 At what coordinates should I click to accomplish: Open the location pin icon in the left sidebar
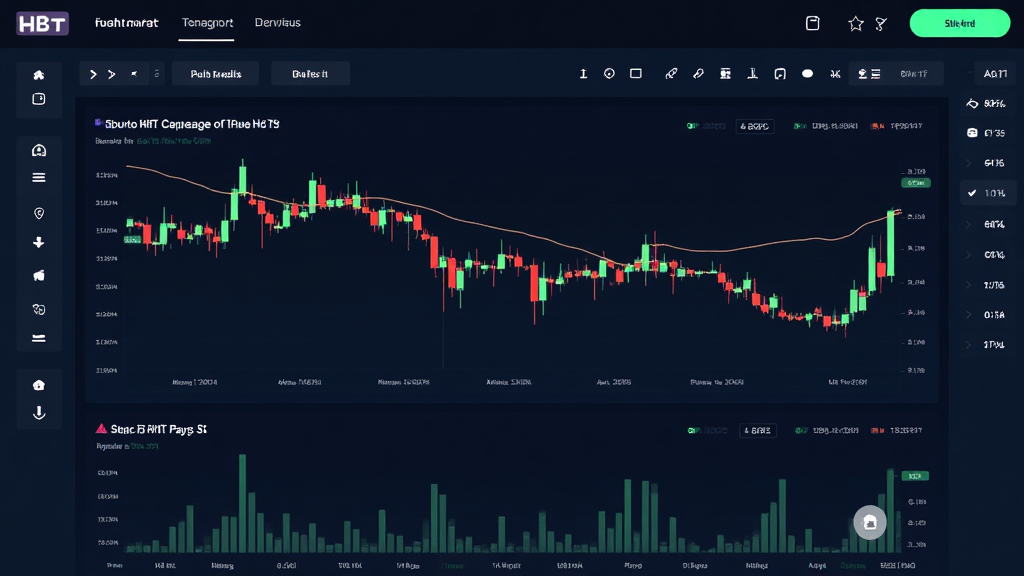point(38,212)
